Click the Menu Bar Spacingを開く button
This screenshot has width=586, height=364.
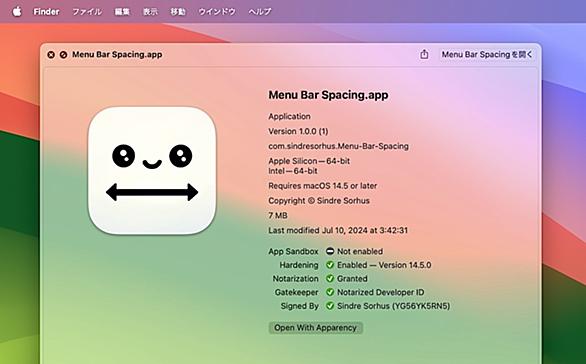click(487, 55)
